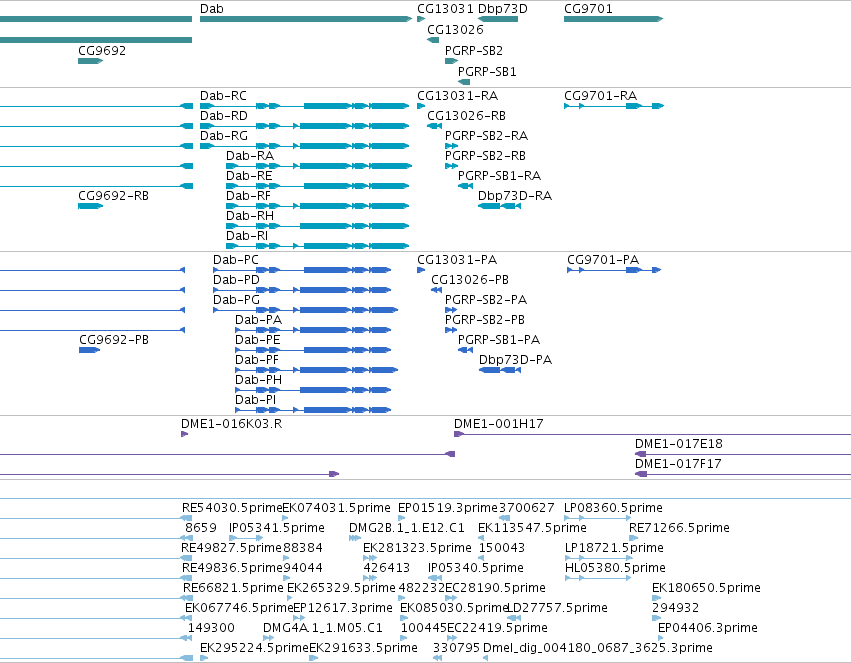The width and height of the screenshot is (851, 663).
Task: Click the Dab-PC protein label
Action: [x=236, y=260]
